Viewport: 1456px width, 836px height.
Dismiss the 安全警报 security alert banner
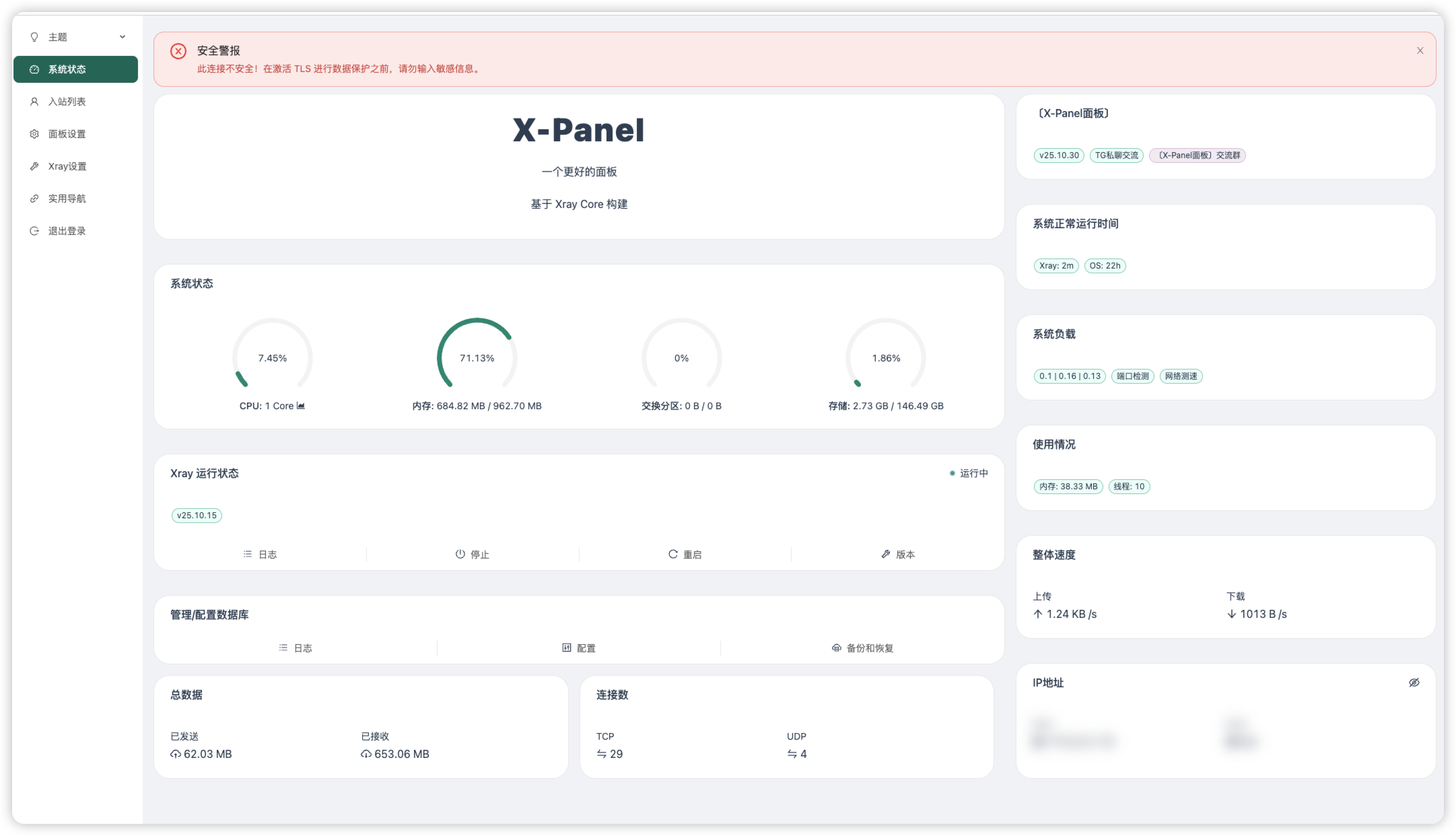point(1420,50)
